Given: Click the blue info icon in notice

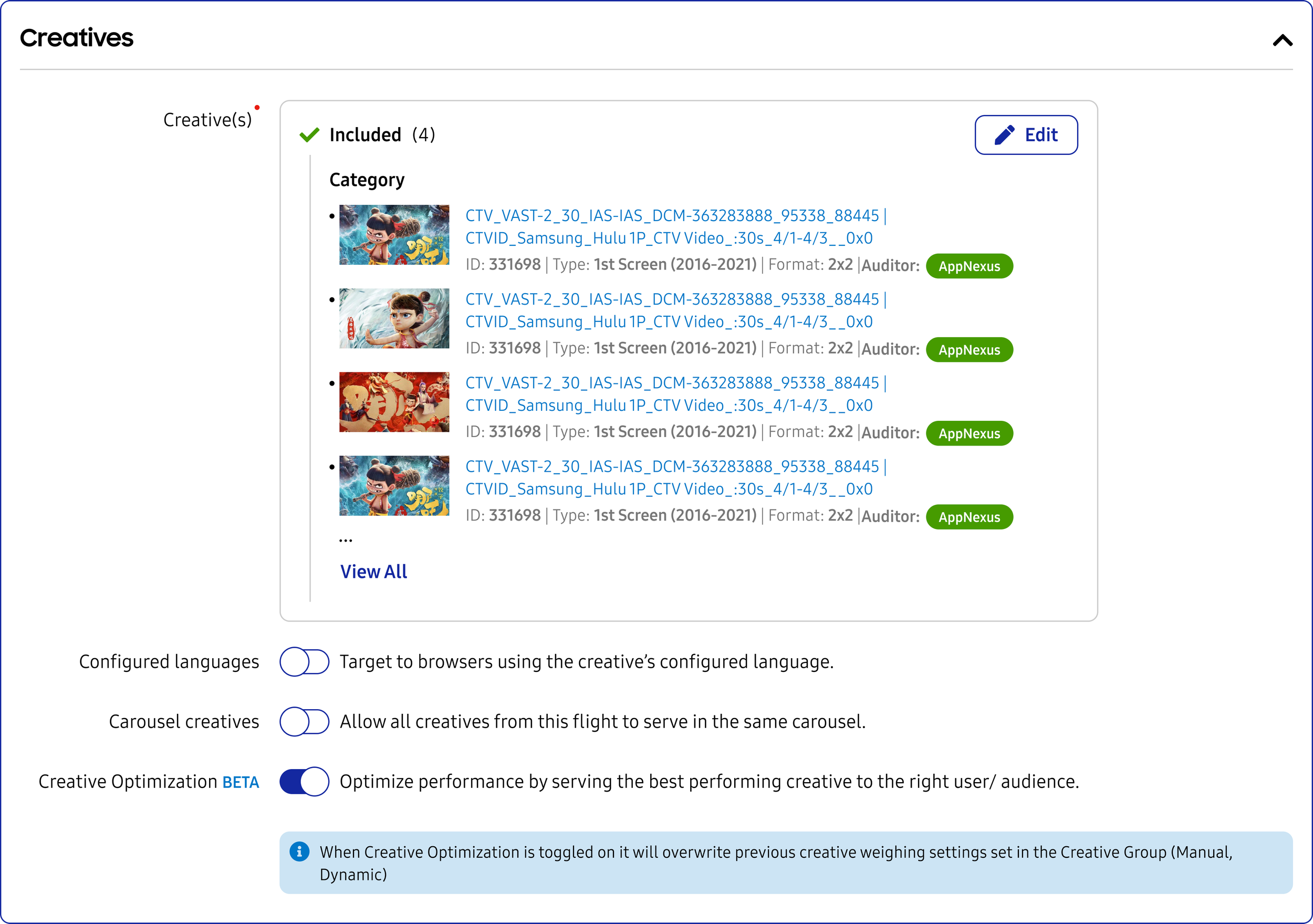Looking at the screenshot, I should tap(299, 852).
